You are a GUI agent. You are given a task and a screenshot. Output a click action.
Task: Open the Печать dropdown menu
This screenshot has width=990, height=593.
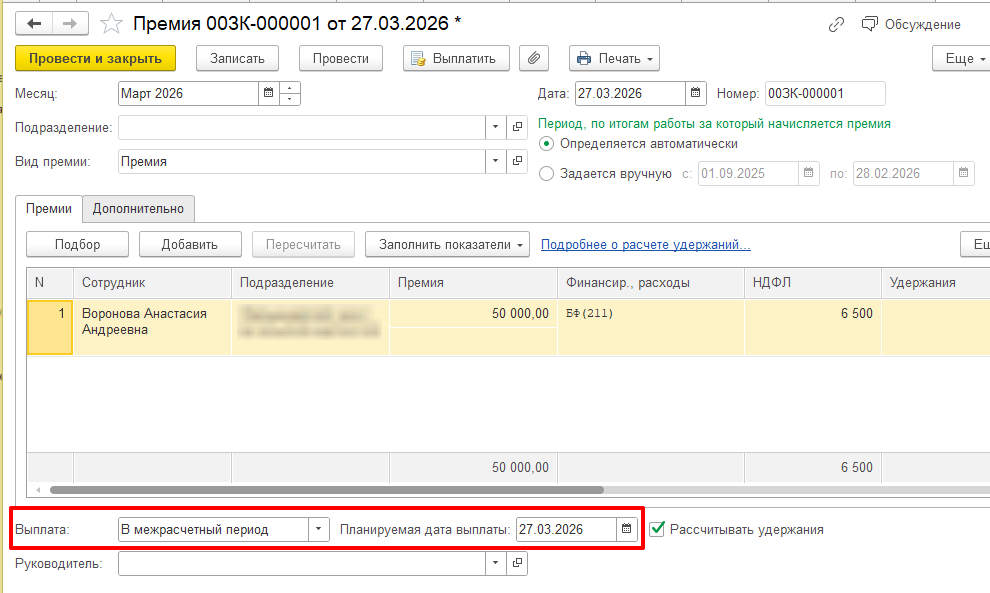click(614, 58)
